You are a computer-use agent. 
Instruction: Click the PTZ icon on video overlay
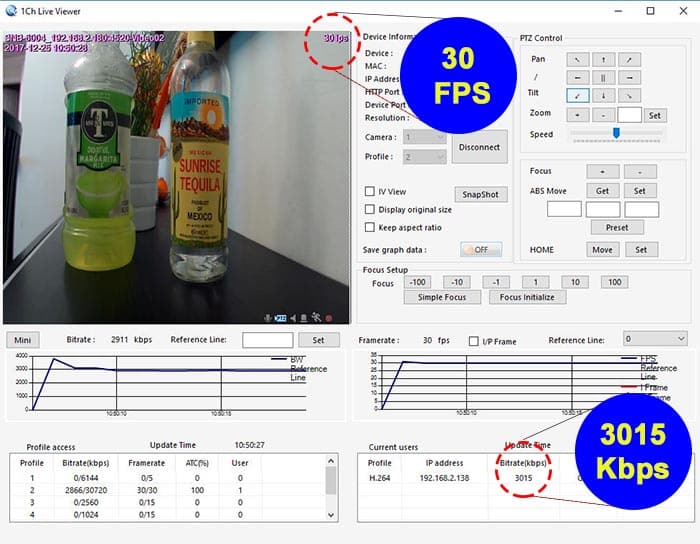point(281,317)
